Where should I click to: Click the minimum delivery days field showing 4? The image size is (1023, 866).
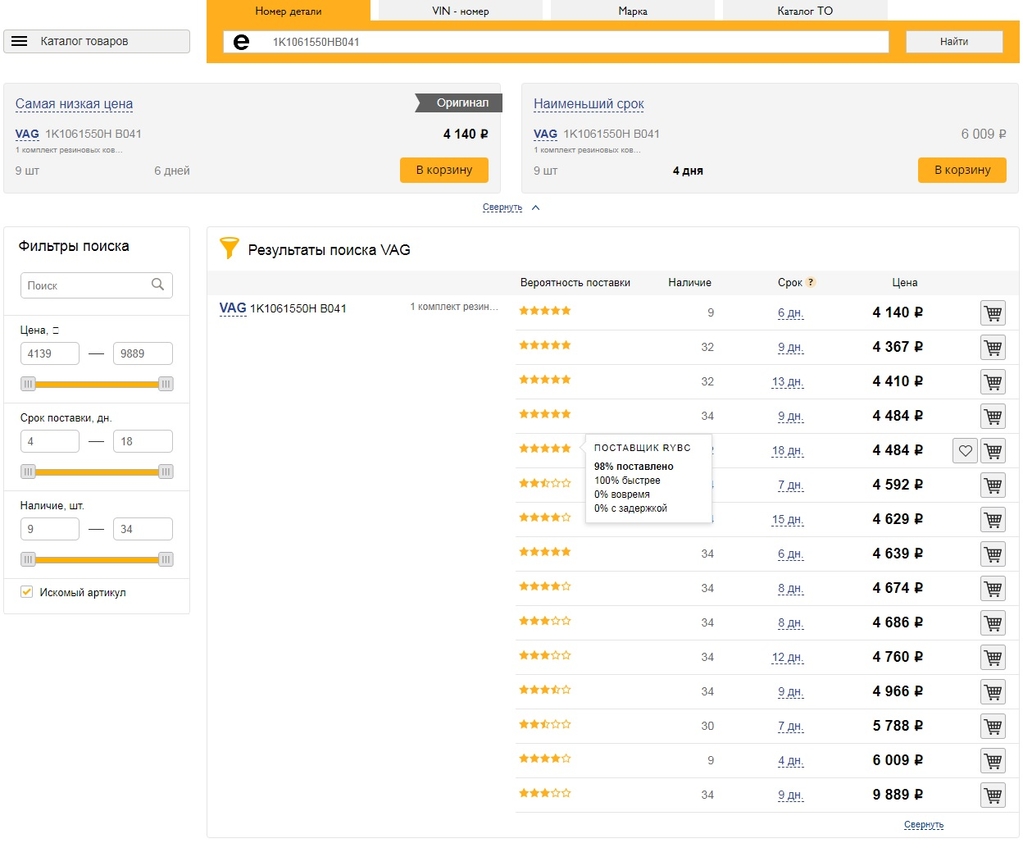(x=50, y=441)
